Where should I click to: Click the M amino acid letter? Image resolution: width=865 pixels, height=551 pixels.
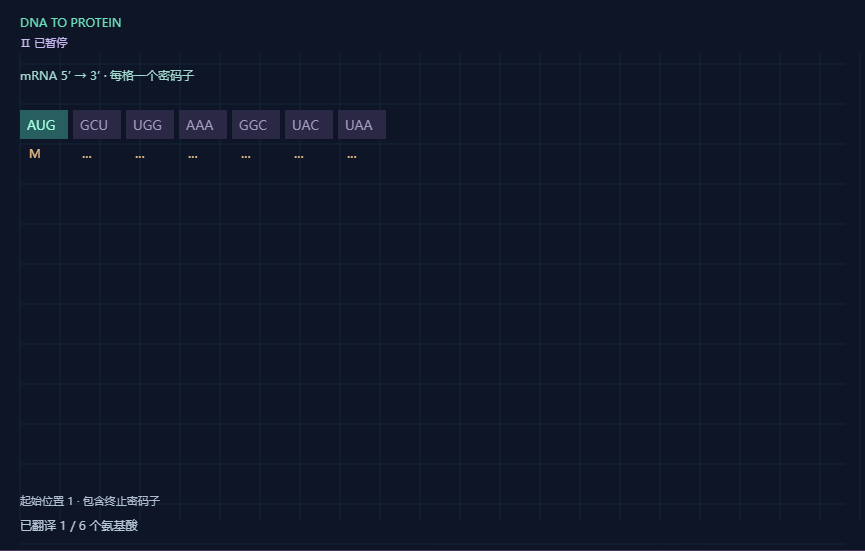(x=35, y=154)
